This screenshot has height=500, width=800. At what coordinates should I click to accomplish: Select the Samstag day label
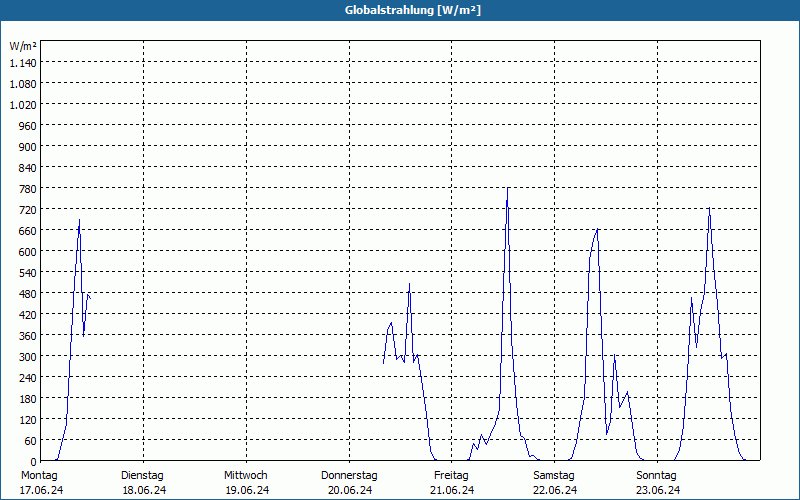[554, 476]
